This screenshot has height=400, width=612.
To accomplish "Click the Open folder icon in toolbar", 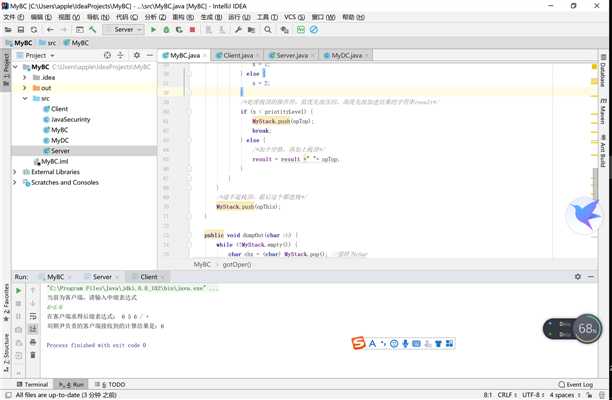I will pyautogui.click(x=8, y=30).
